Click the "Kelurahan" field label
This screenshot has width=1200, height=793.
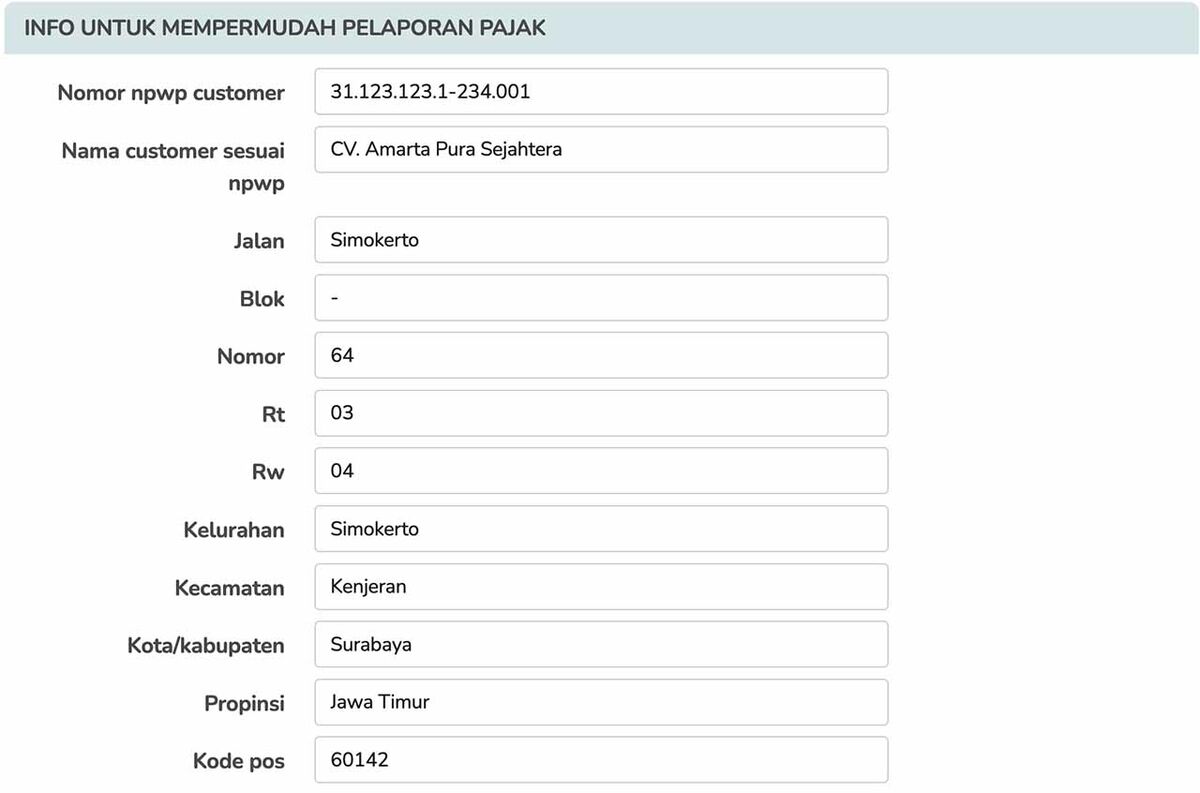point(233,530)
